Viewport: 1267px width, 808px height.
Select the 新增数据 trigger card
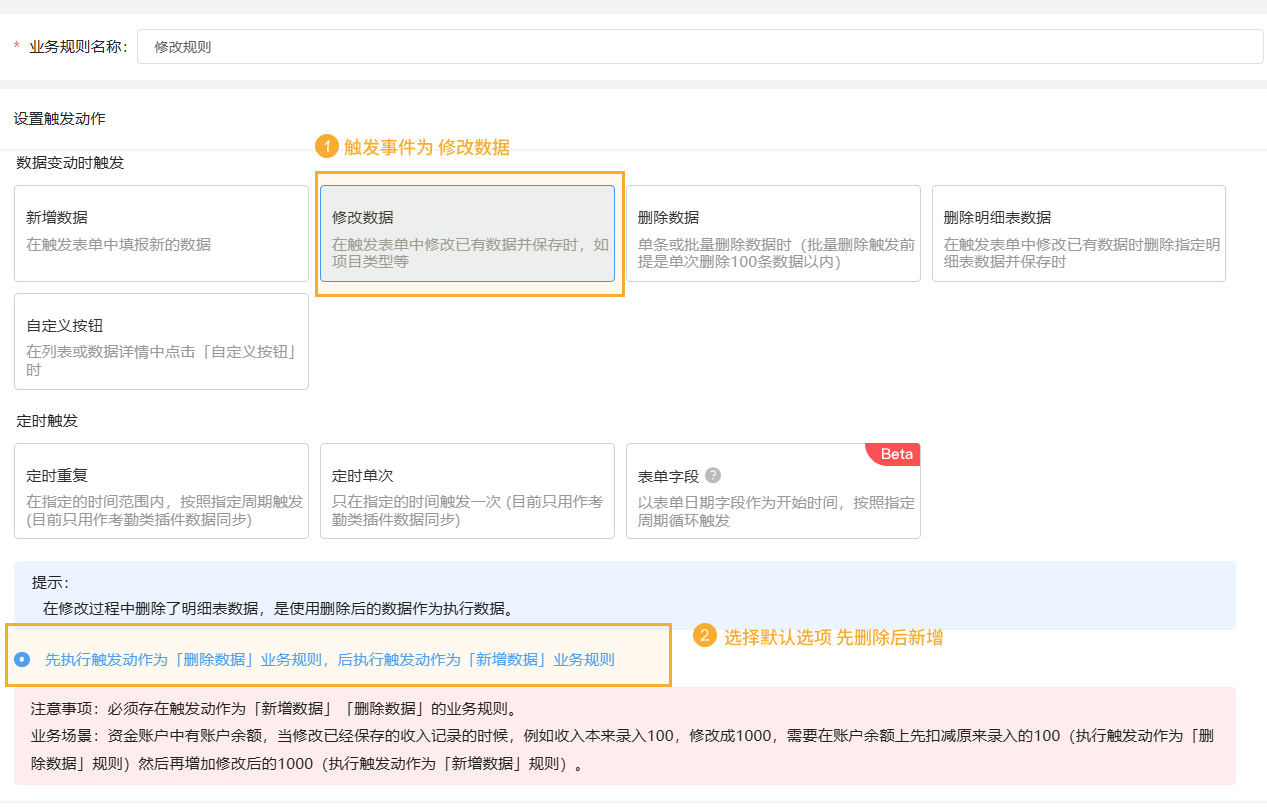click(x=161, y=233)
